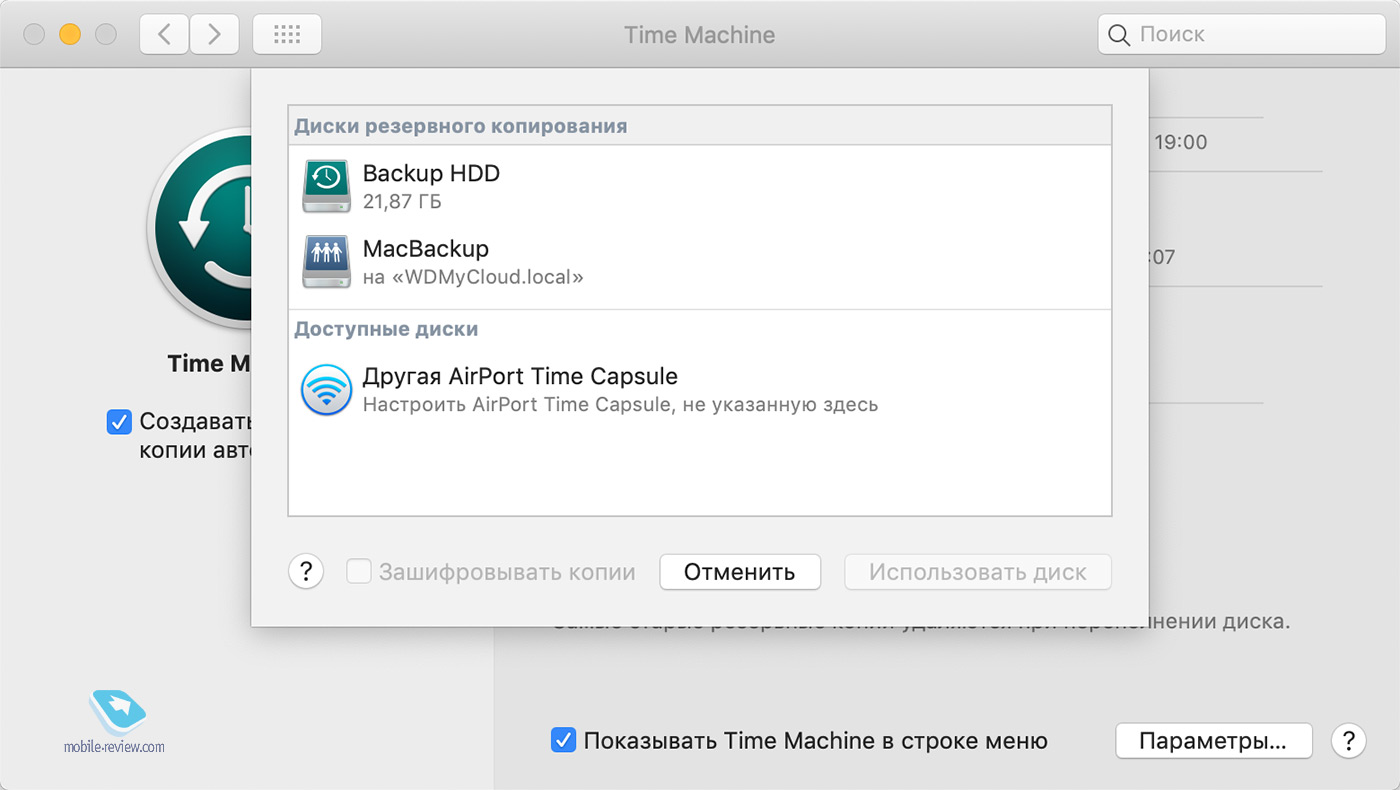The image size is (1400, 790).
Task: Click the large Time Machine clock icon
Action: 200,230
